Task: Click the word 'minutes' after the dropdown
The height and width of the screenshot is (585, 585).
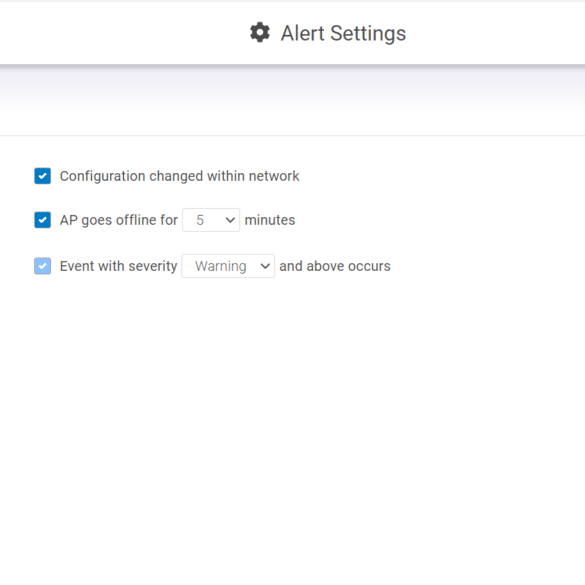Action: pos(270,220)
